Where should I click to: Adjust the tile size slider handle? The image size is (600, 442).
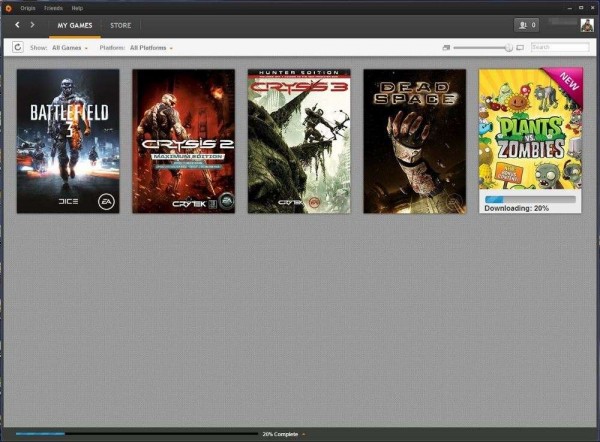pyautogui.click(x=509, y=48)
